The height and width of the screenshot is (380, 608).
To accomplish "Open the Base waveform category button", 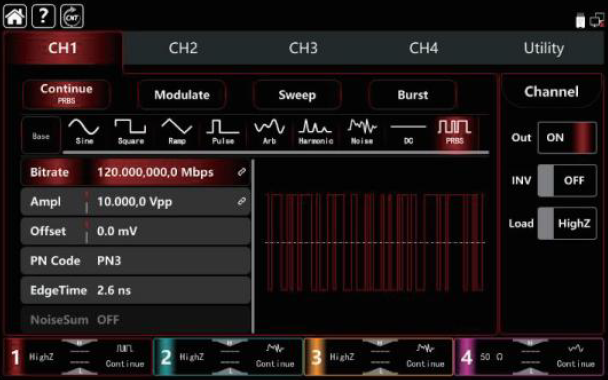I will click(41, 136).
